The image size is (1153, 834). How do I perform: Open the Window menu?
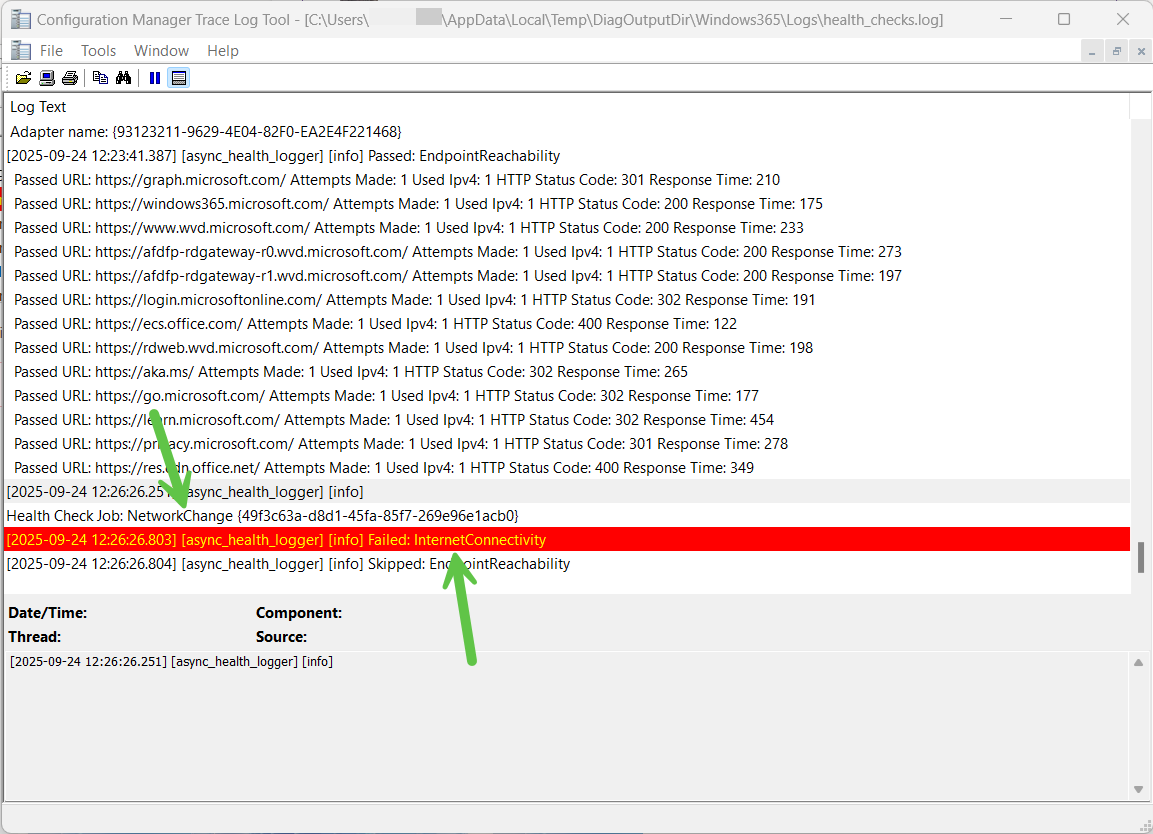(x=161, y=51)
